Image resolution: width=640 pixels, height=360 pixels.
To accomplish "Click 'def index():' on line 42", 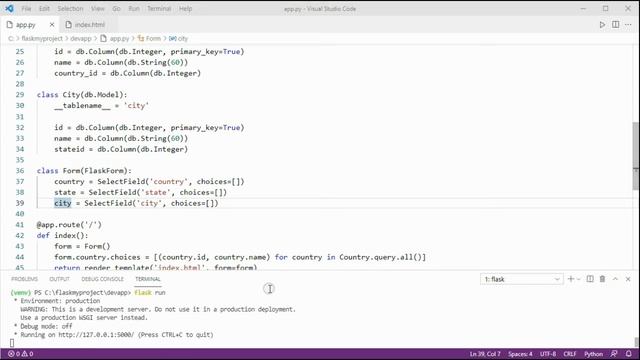I will (x=62, y=236).
